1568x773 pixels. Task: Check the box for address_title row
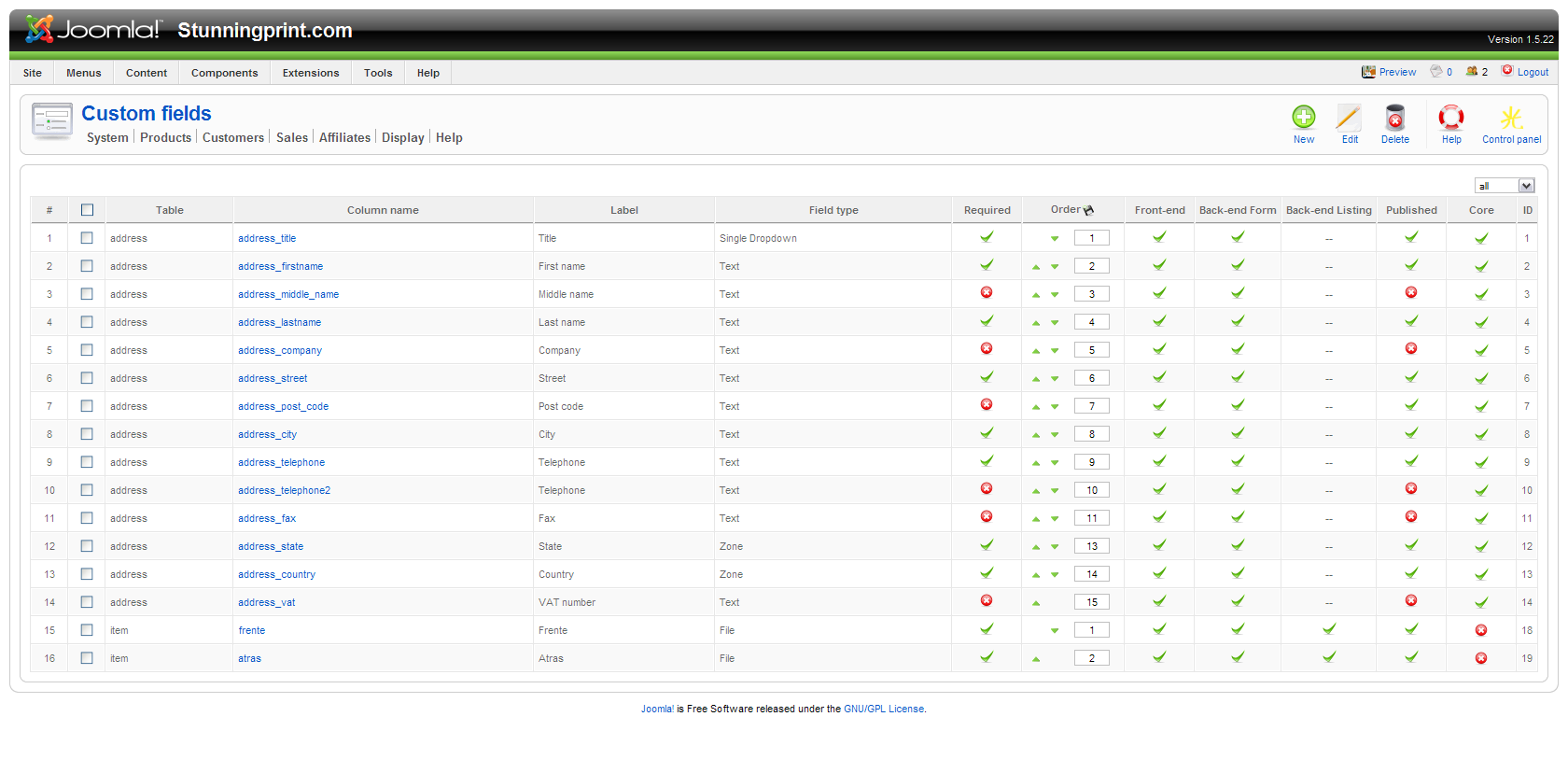(x=87, y=238)
